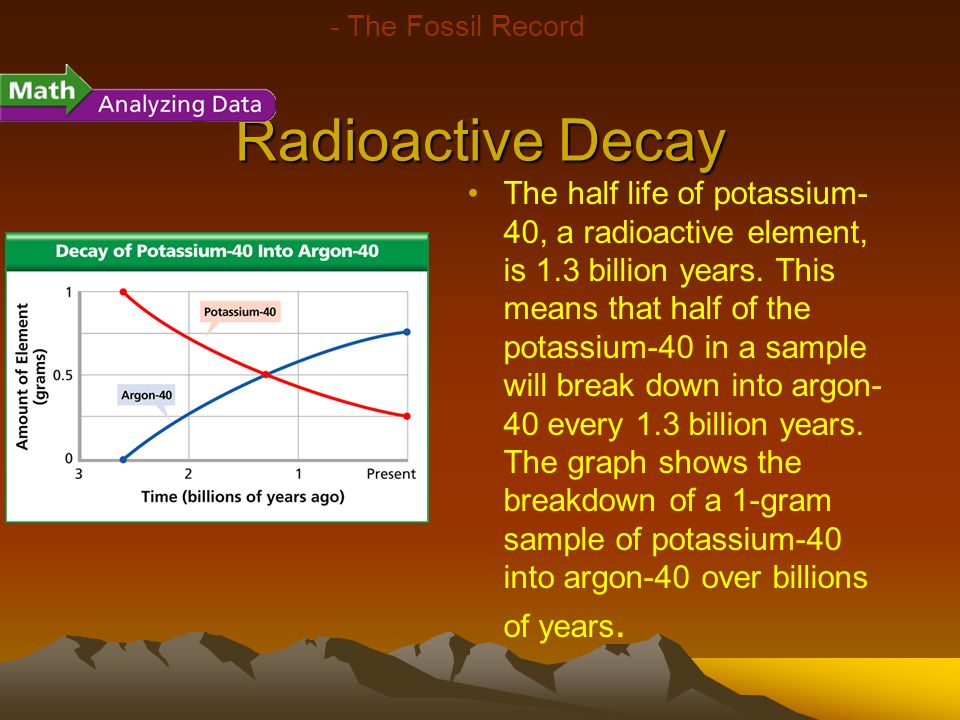Screen dimensions: 960x720
Task: Click the blue curve starting point at 0 grams
Action: pyautogui.click(x=123, y=459)
